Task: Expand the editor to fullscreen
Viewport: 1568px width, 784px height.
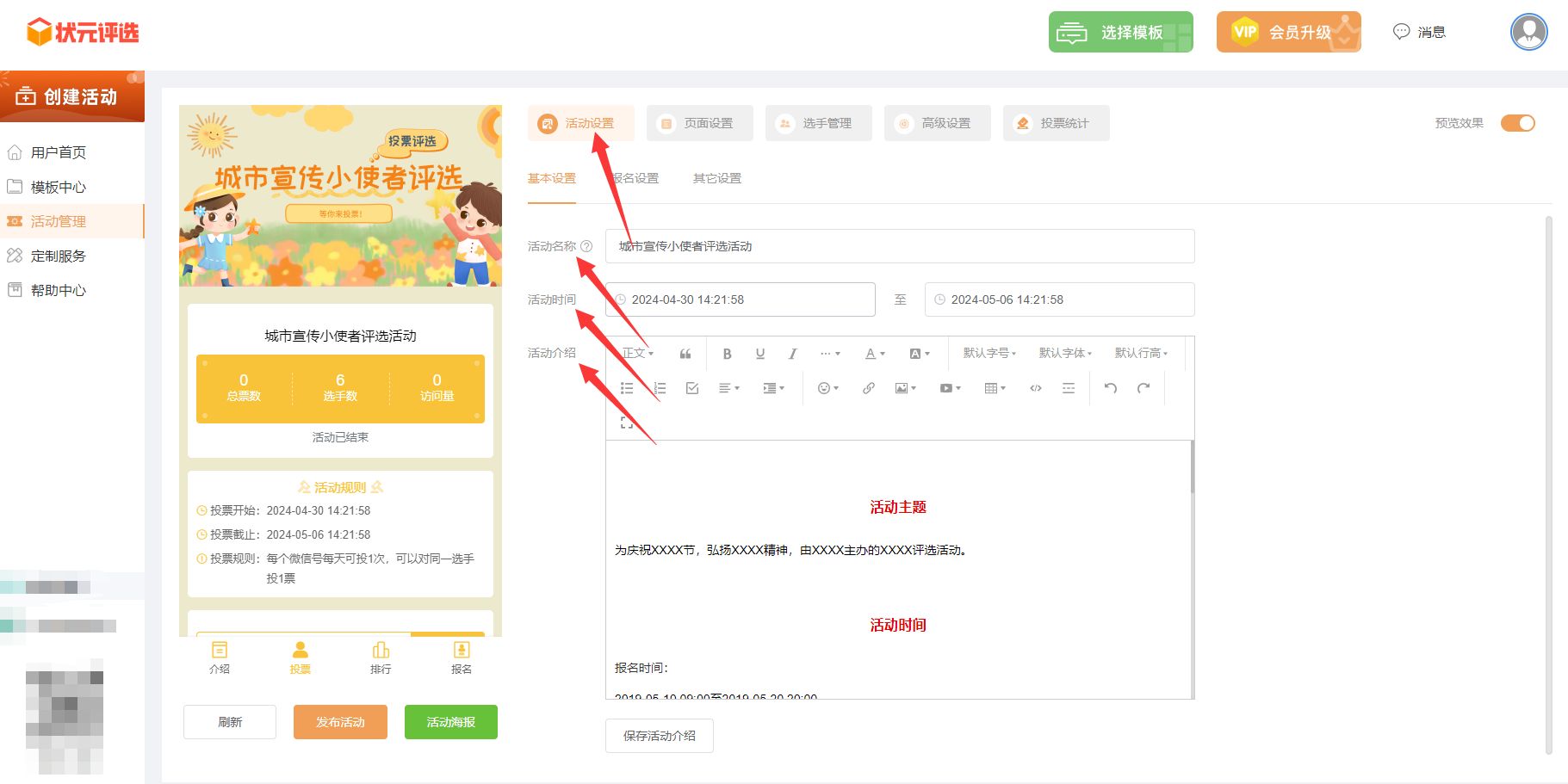Action: click(626, 423)
